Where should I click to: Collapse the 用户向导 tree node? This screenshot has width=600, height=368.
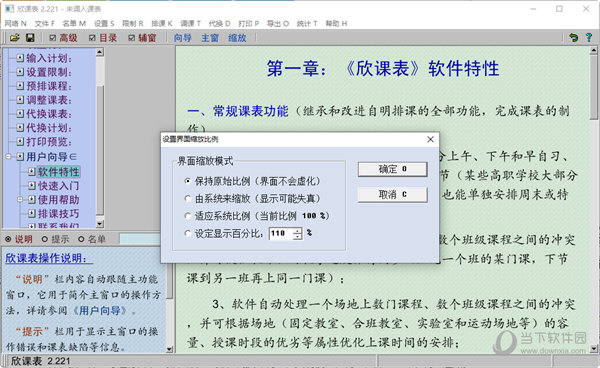8,156
